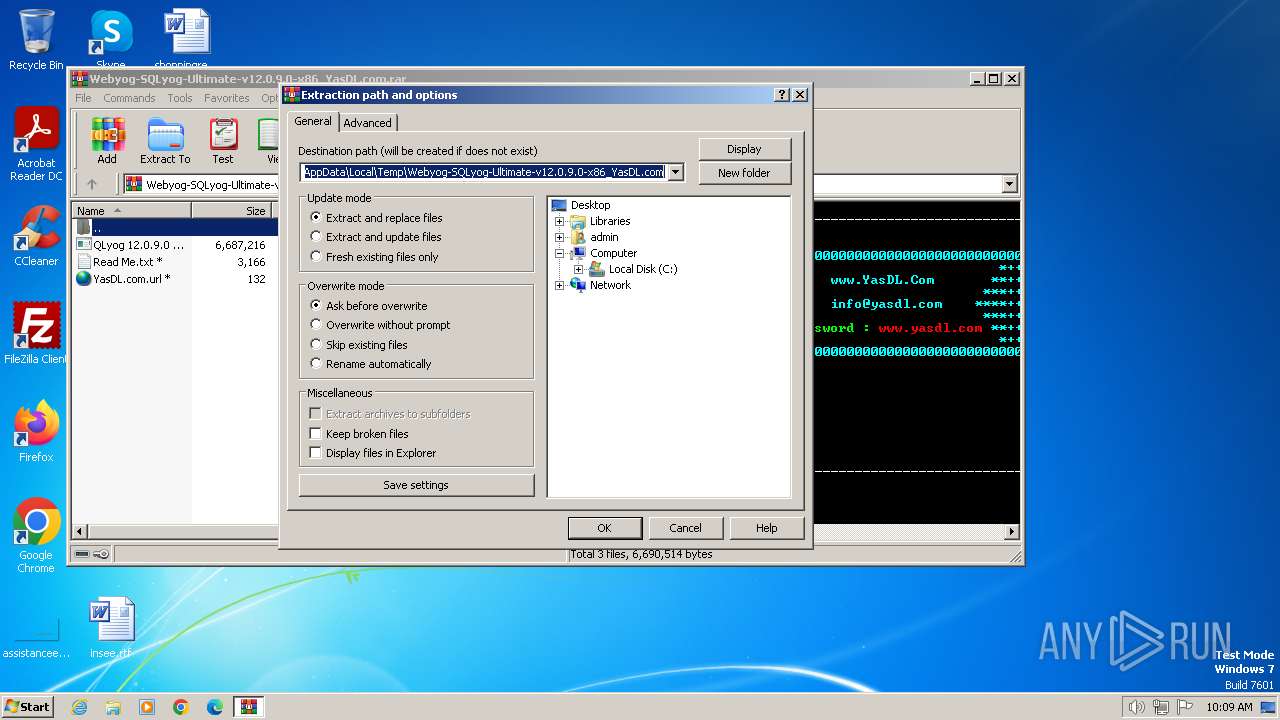The width and height of the screenshot is (1280, 720).
Task: Click left arrow of file list scrollbar
Action: tap(79, 532)
